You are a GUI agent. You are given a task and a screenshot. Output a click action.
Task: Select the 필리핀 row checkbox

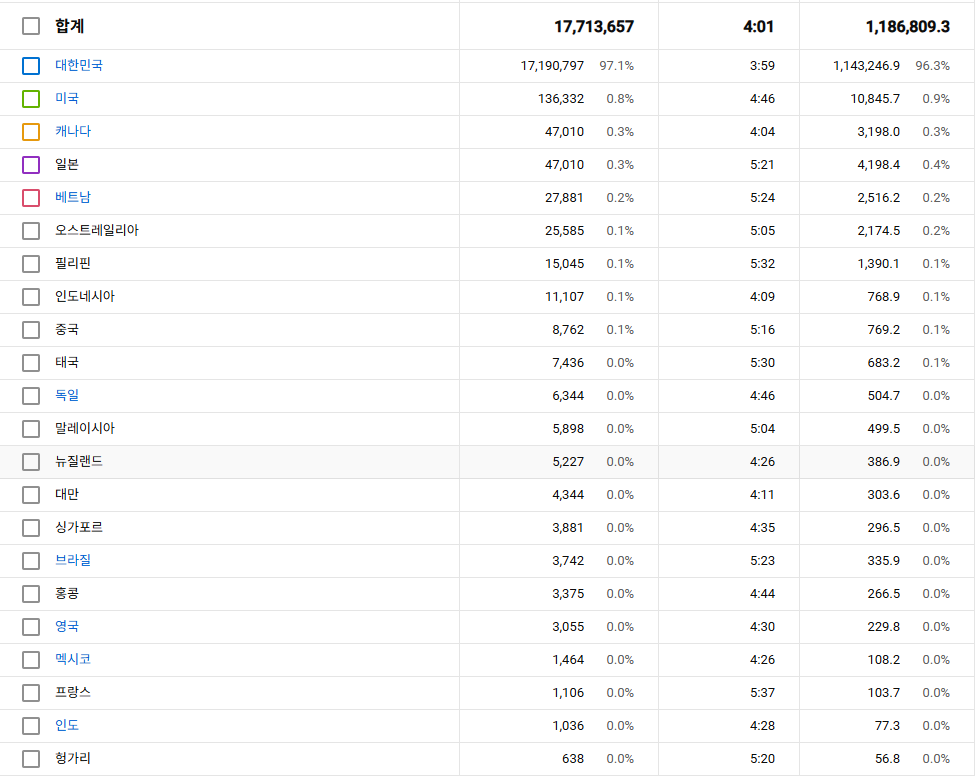pos(31,264)
